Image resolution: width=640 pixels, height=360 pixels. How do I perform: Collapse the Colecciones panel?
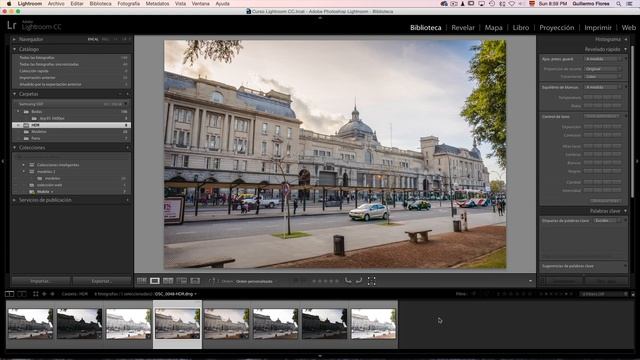14,147
